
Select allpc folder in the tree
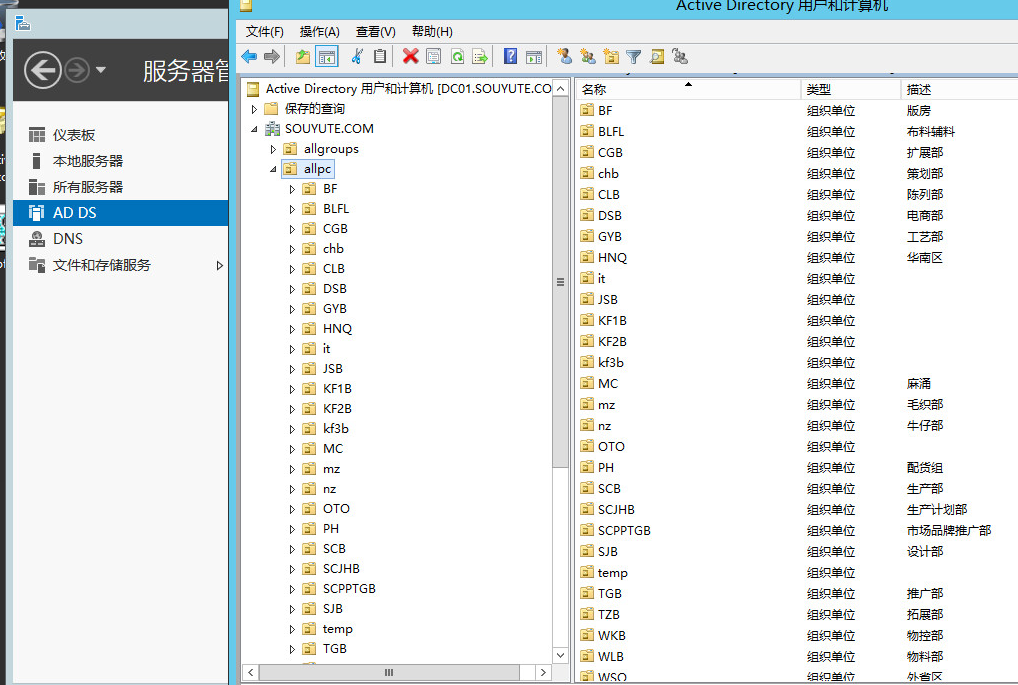[308, 169]
